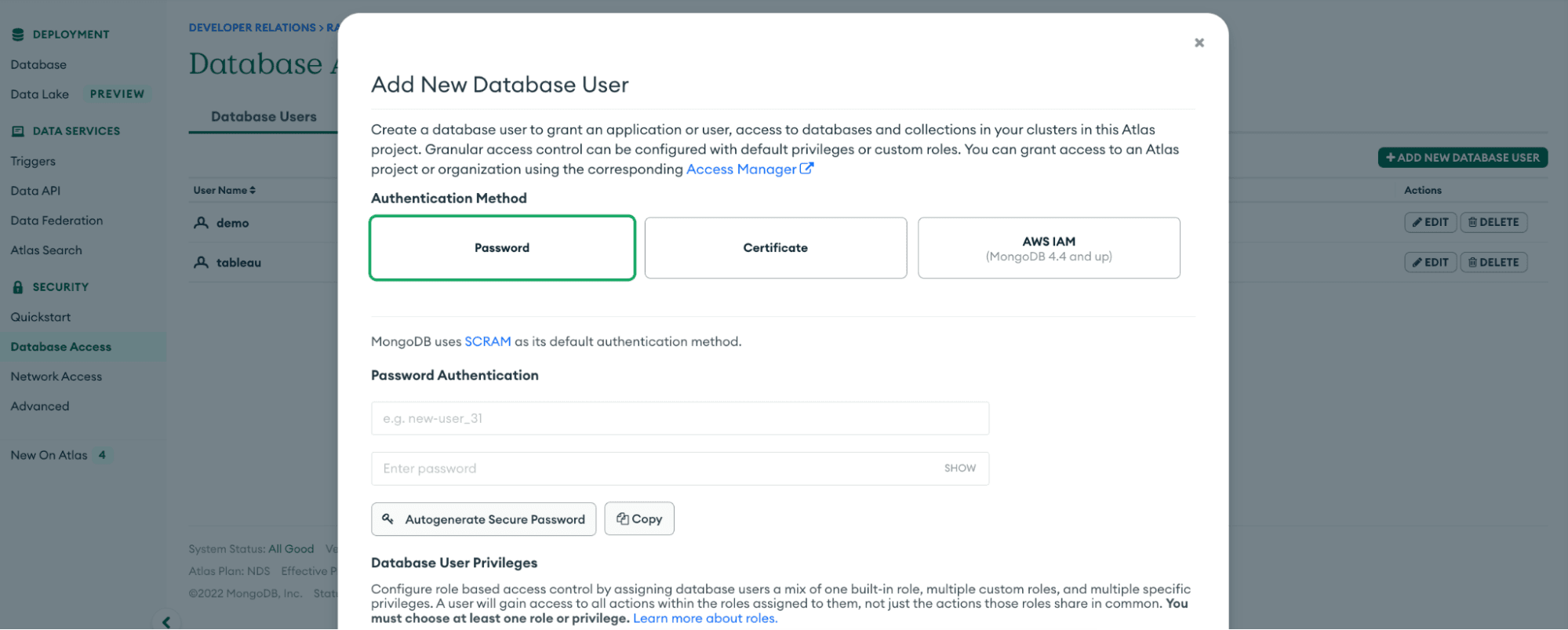Image resolution: width=1568 pixels, height=630 pixels.
Task: Click the user icon next to demo
Action: (x=201, y=223)
